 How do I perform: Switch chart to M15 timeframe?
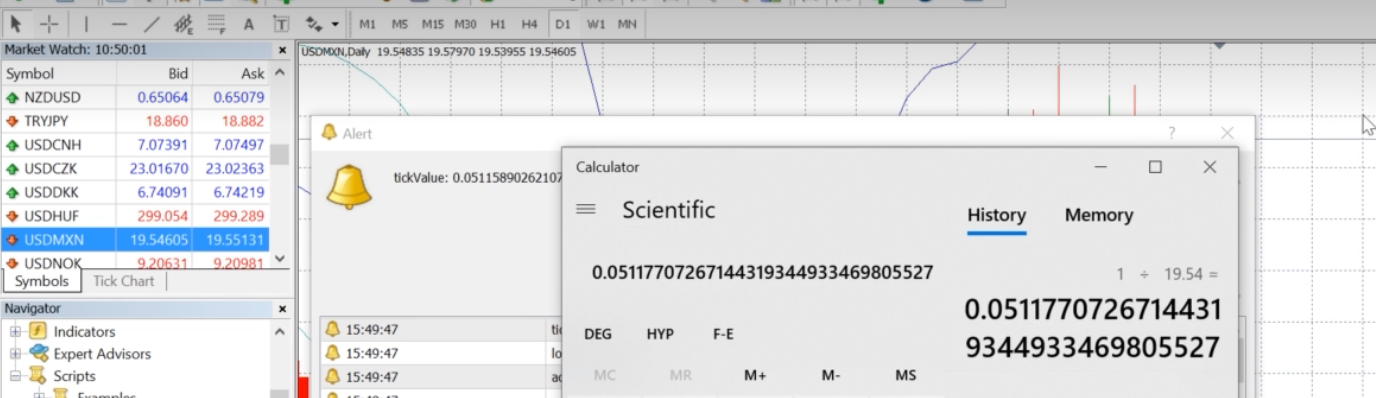(x=432, y=23)
